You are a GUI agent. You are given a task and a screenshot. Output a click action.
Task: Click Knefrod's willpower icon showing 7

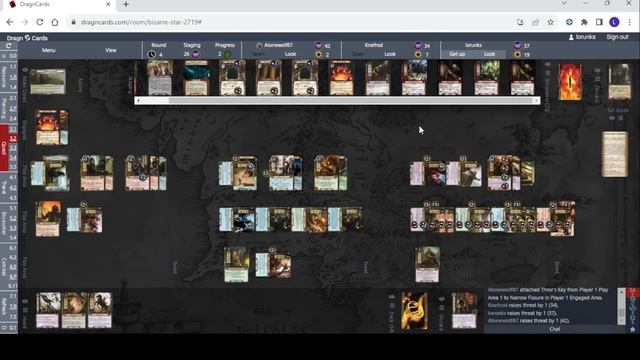coord(418,54)
